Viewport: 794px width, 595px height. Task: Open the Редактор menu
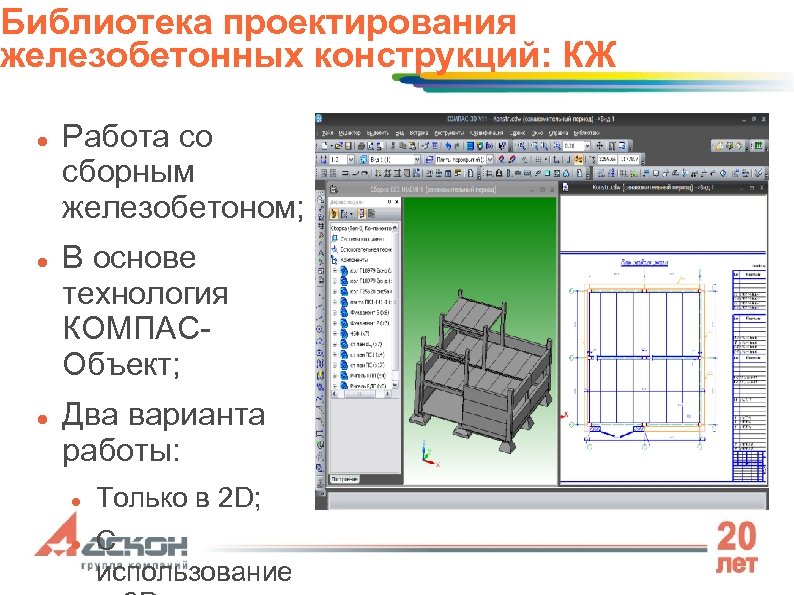point(349,133)
